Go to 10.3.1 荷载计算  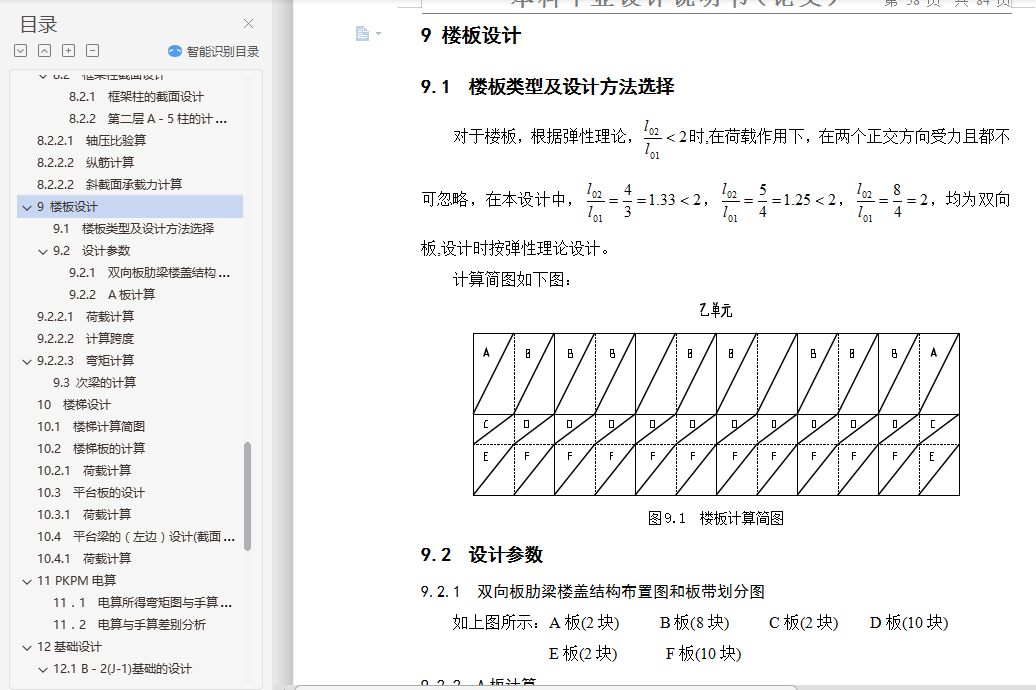tap(85, 514)
